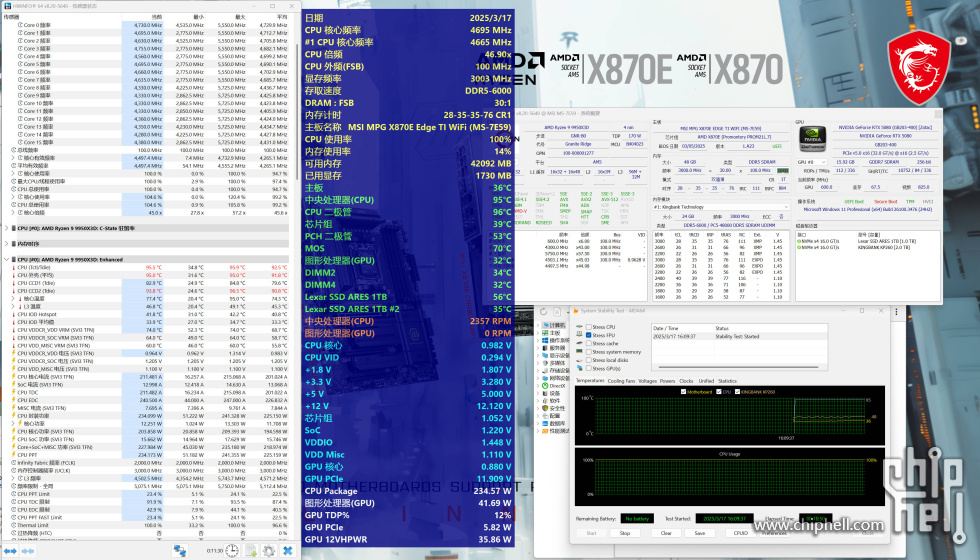Uncheck Stress FPU checkbox
The width and height of the screenshot is (980, 560).
(589, 335)
